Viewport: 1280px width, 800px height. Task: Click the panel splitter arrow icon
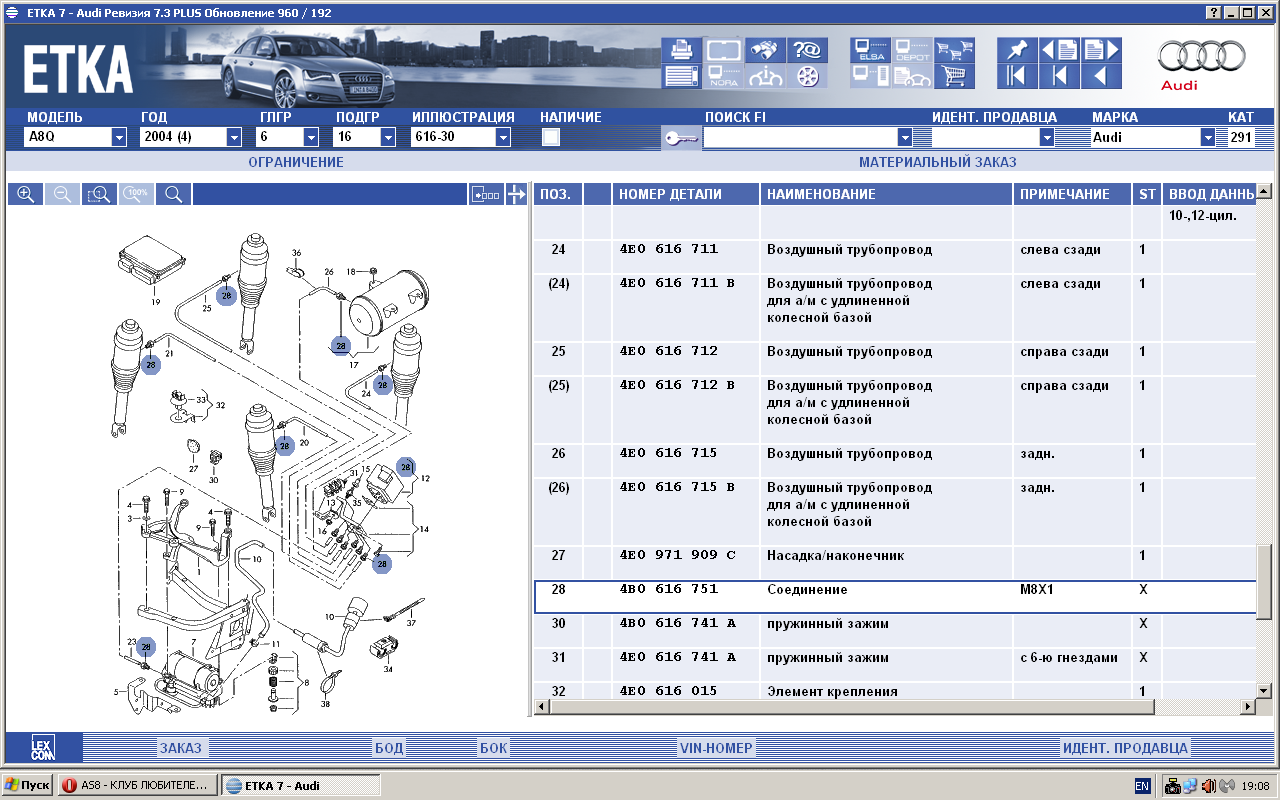tap(516, 194)
